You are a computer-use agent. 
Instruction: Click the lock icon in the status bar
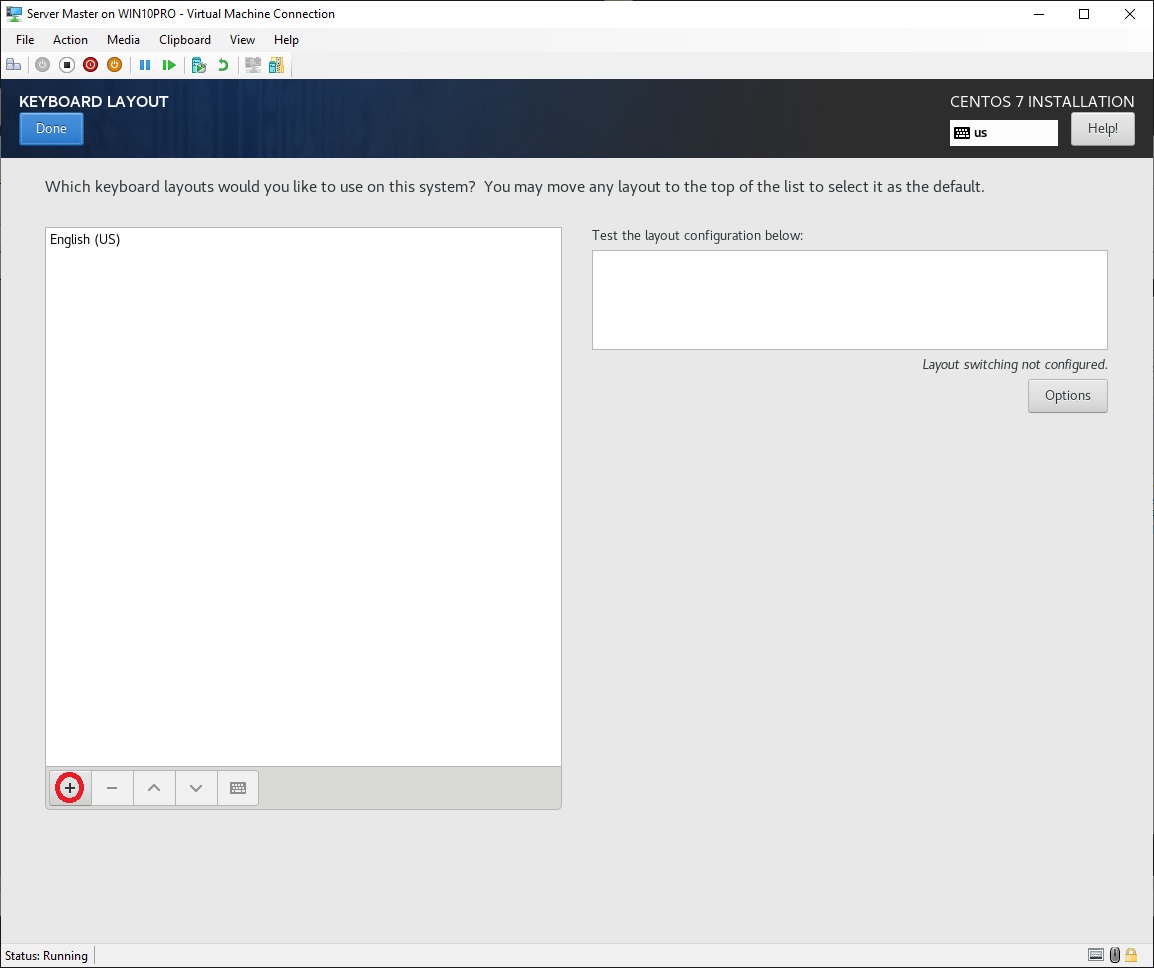(x=1131, y=955)
